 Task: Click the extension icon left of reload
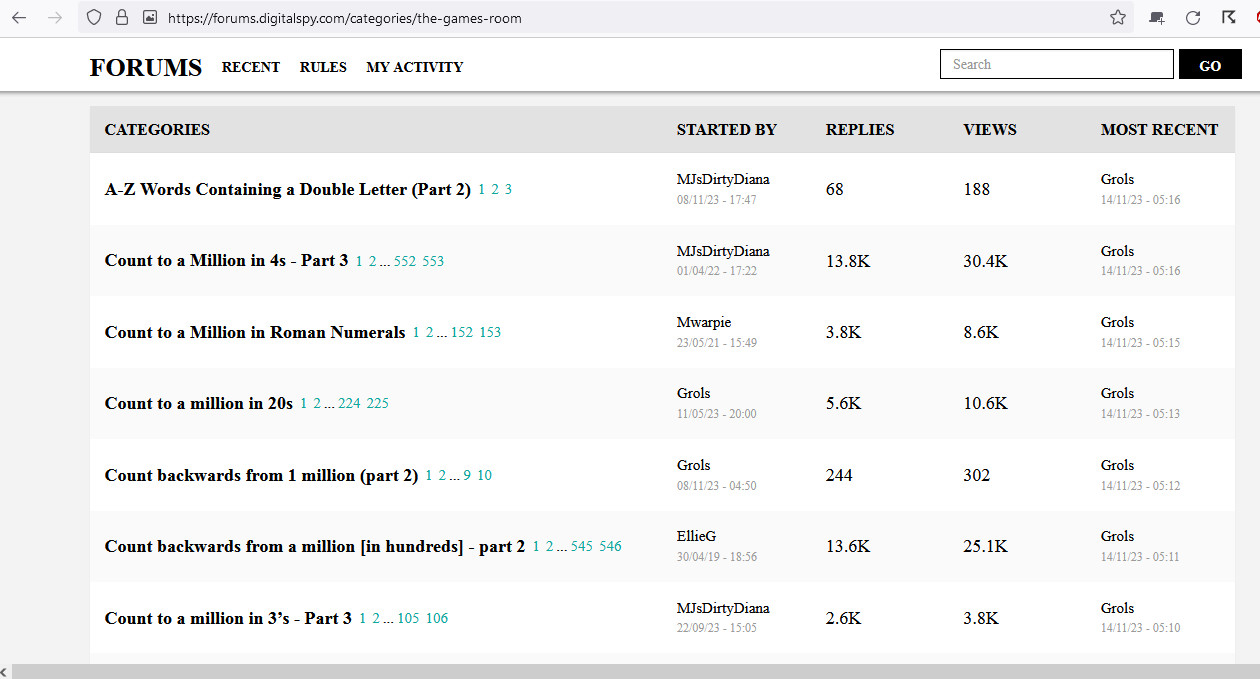point(1157,18)
